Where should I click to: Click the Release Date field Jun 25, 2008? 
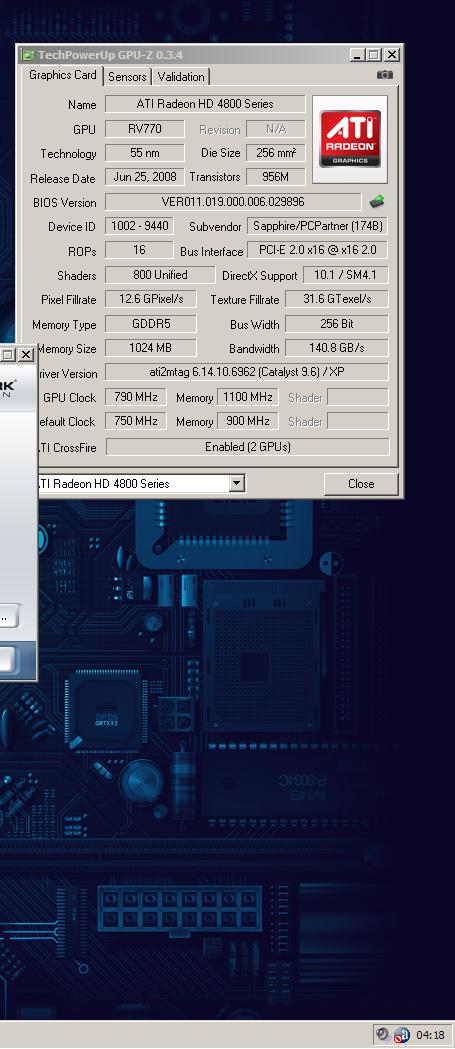145,177
